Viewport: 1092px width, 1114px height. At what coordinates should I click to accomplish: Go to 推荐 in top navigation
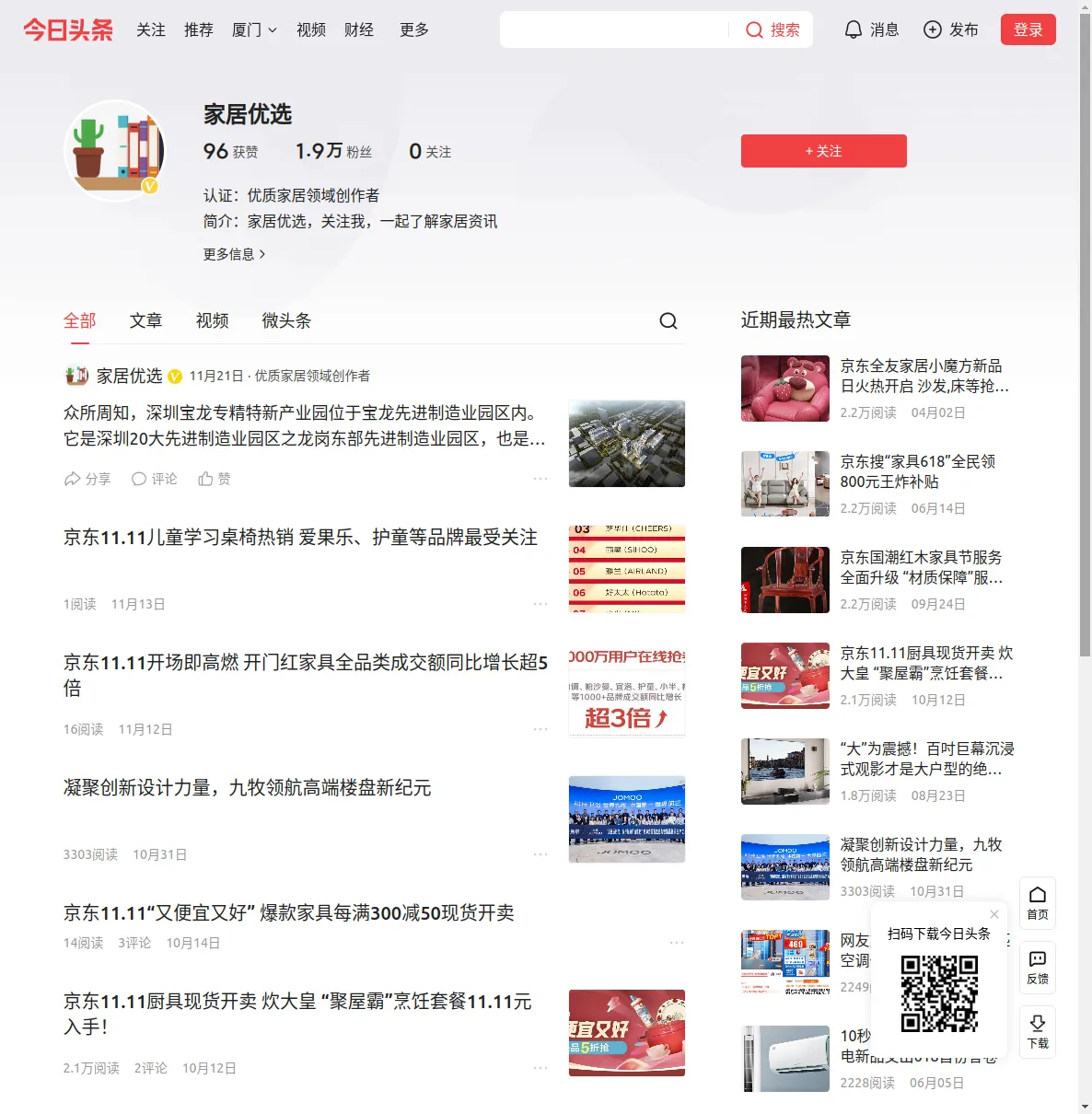[x=199, y=29]
